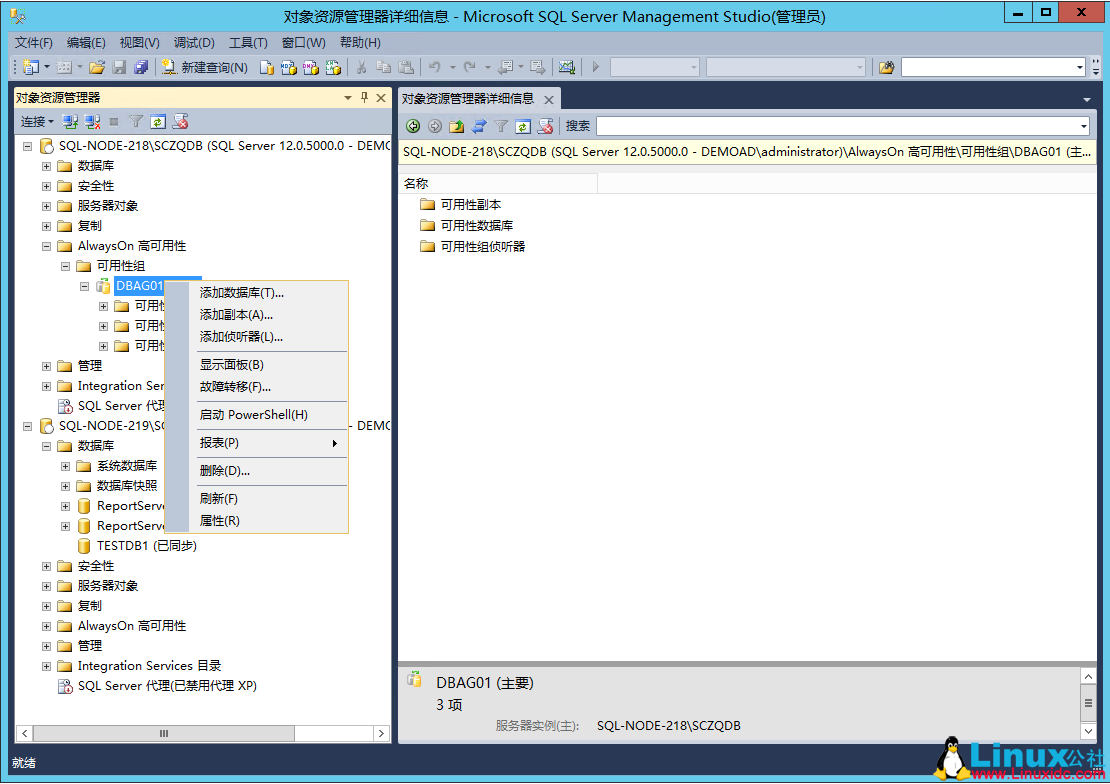Screen dimensions: 1110x784
Task: Collapse the 可用性组 tree node
Action: coord(66,265)
